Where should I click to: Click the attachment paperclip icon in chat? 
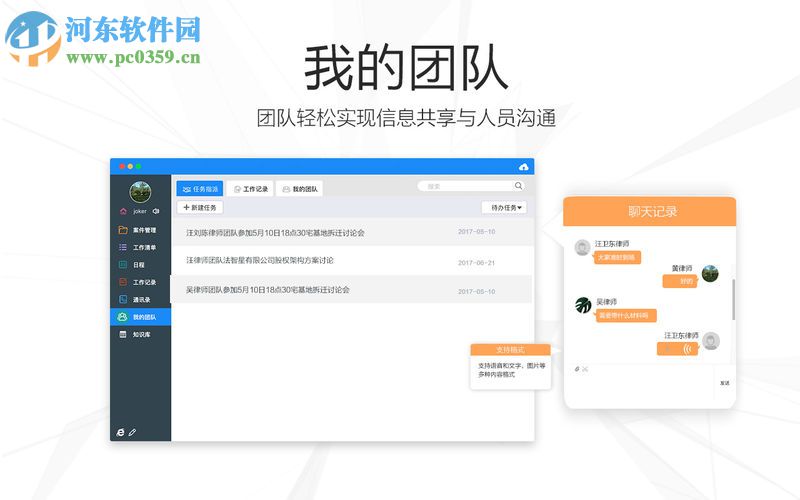point(577,369)
